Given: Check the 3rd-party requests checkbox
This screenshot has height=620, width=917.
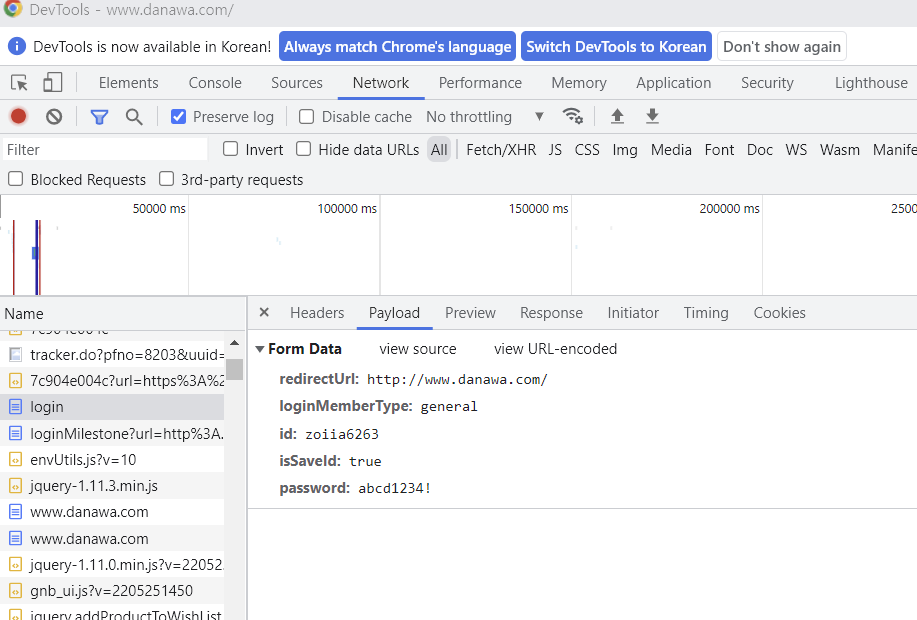Looking at the screenshot, I should pyautogui.click(x=167, y=179).
